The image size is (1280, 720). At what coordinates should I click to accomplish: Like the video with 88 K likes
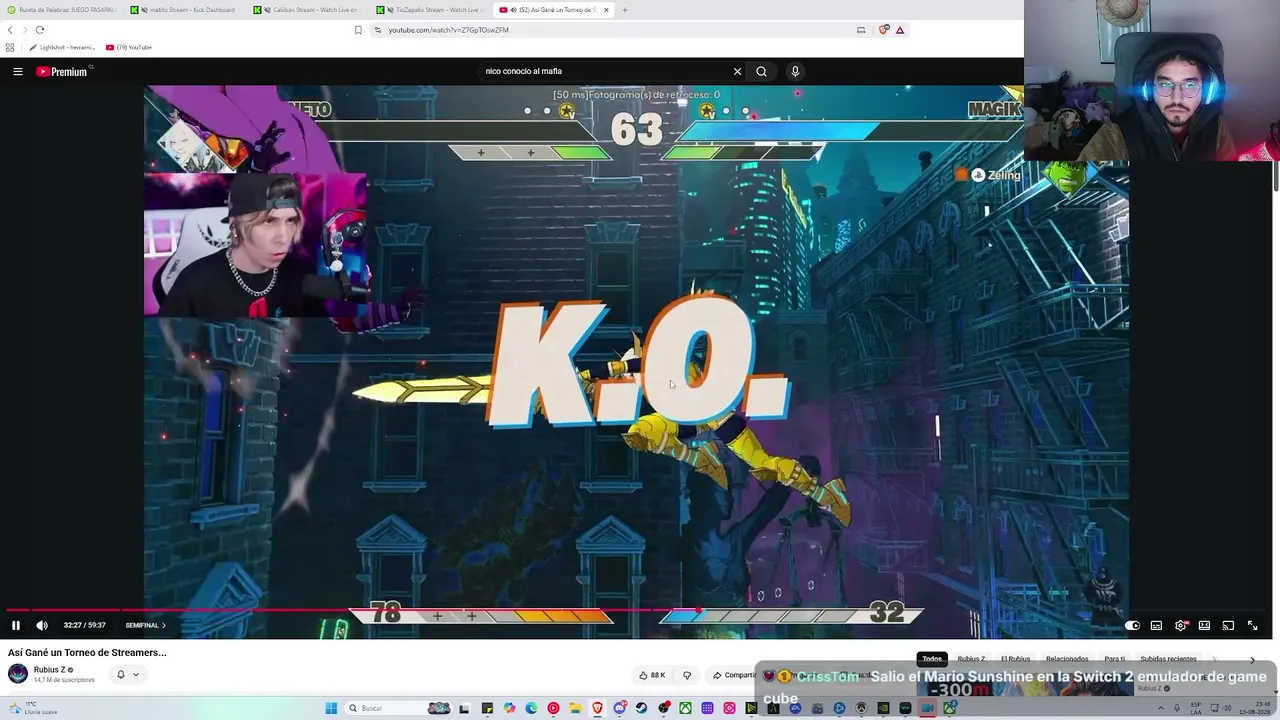[x=652, y=675]
